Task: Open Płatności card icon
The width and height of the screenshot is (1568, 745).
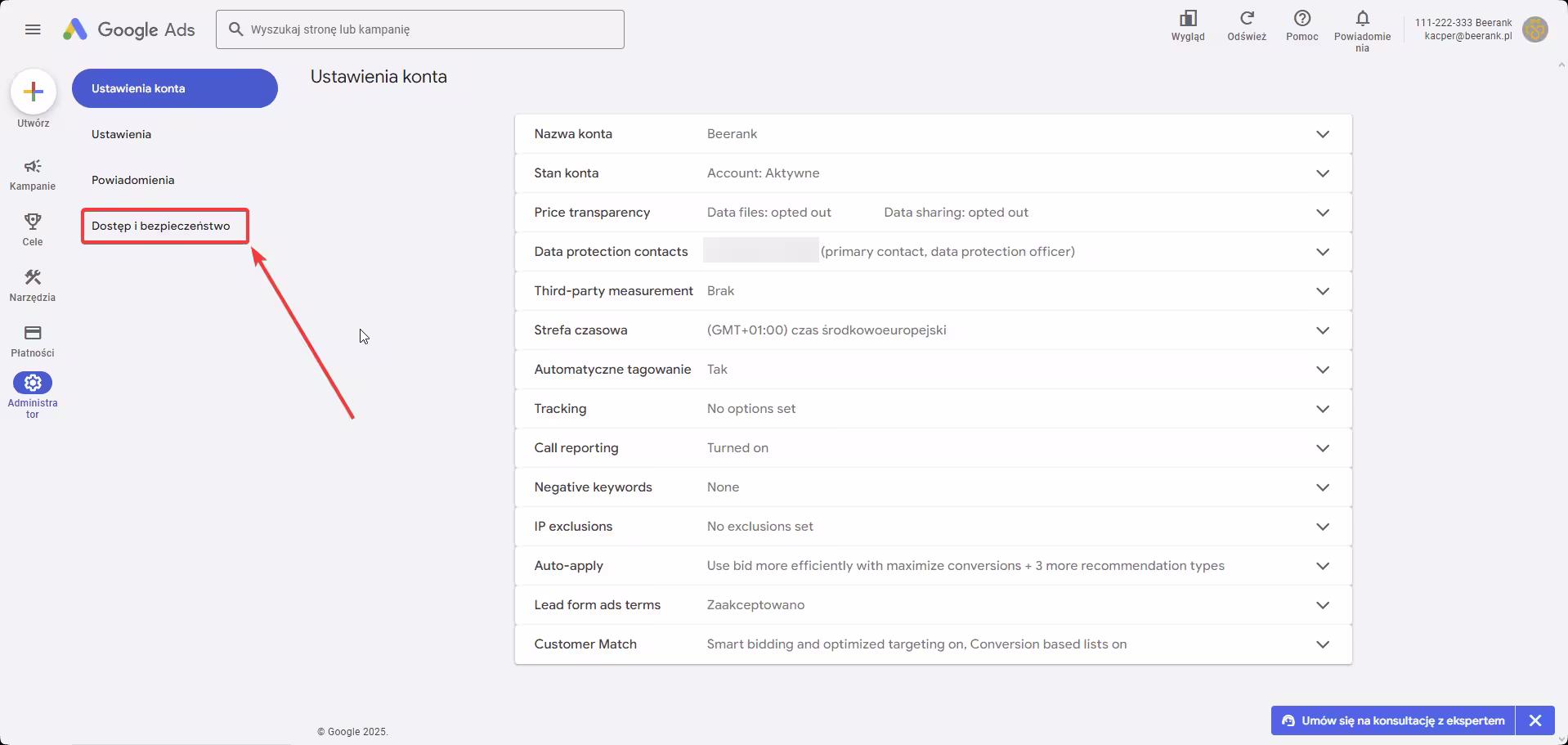Action: click(33, 333)
